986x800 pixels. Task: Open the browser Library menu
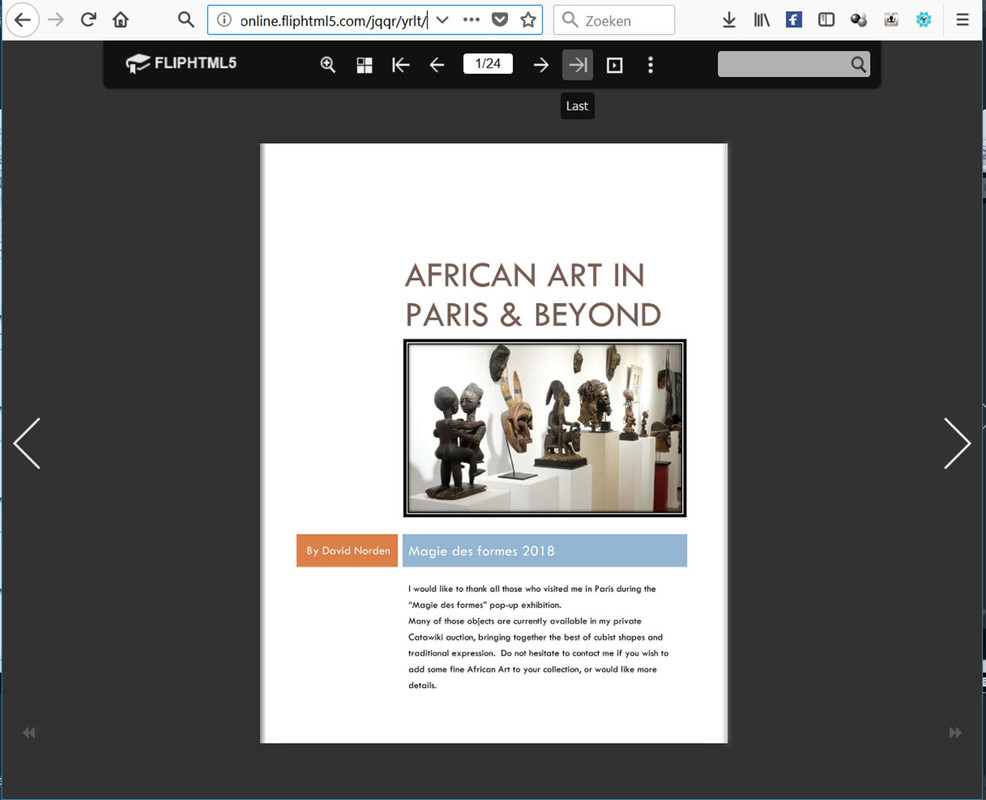pyautogui.click(x=762, y=20)
